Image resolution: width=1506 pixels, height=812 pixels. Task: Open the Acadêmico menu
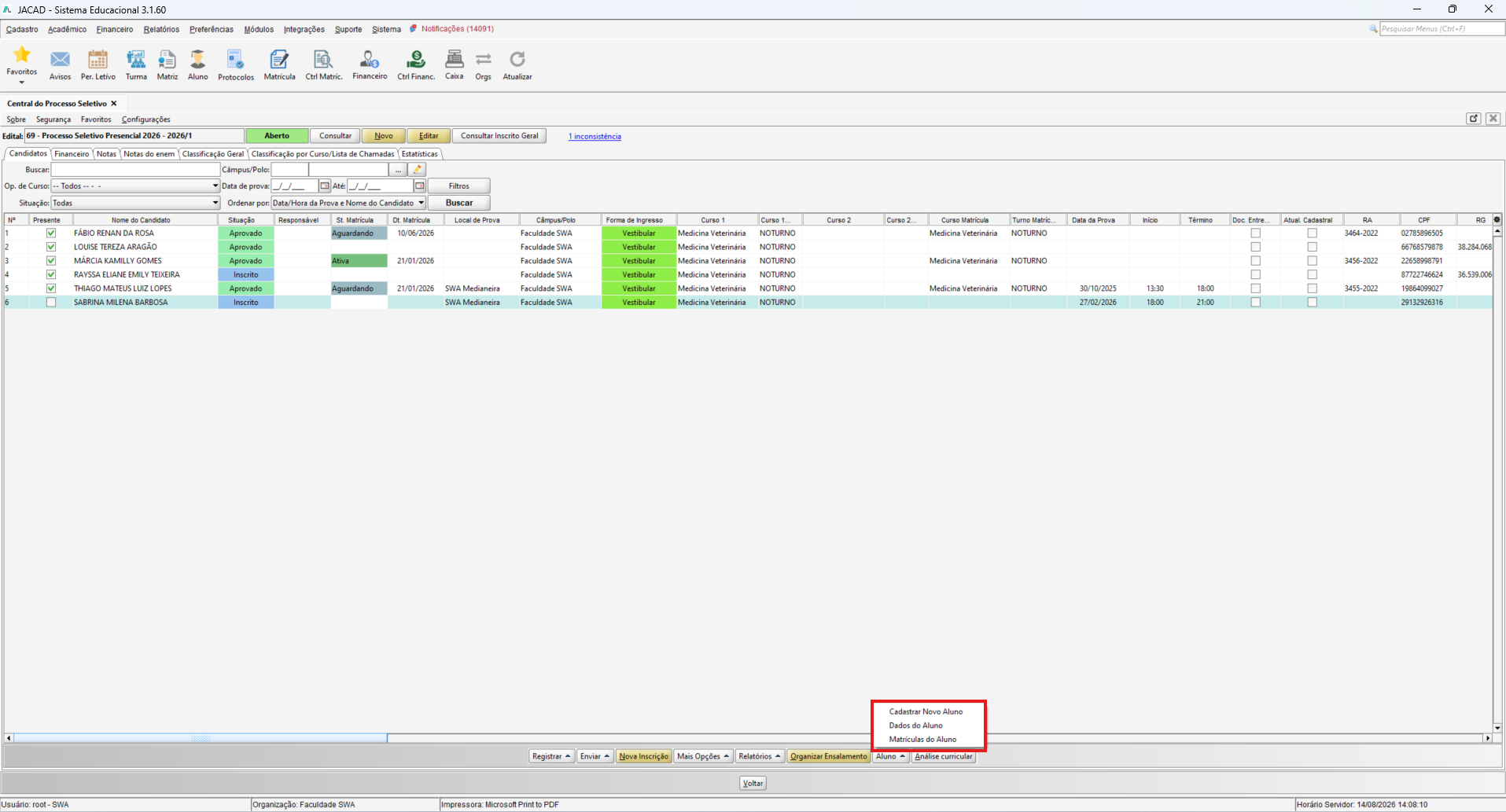tap(67, 29)
